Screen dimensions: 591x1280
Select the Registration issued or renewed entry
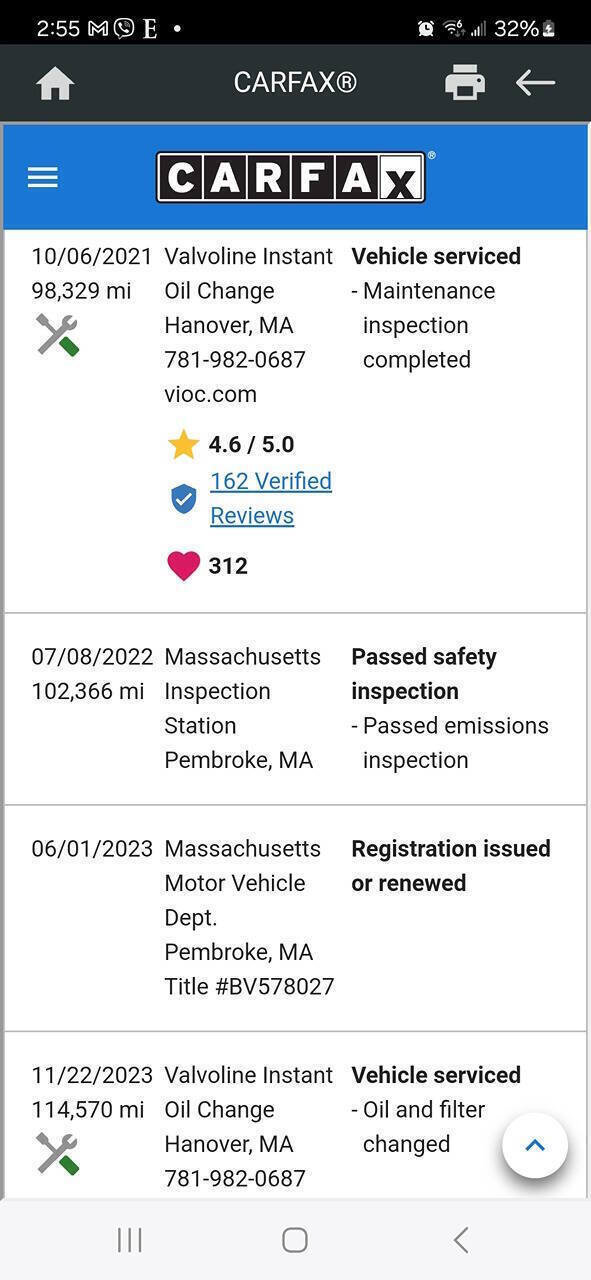(295, 918)
